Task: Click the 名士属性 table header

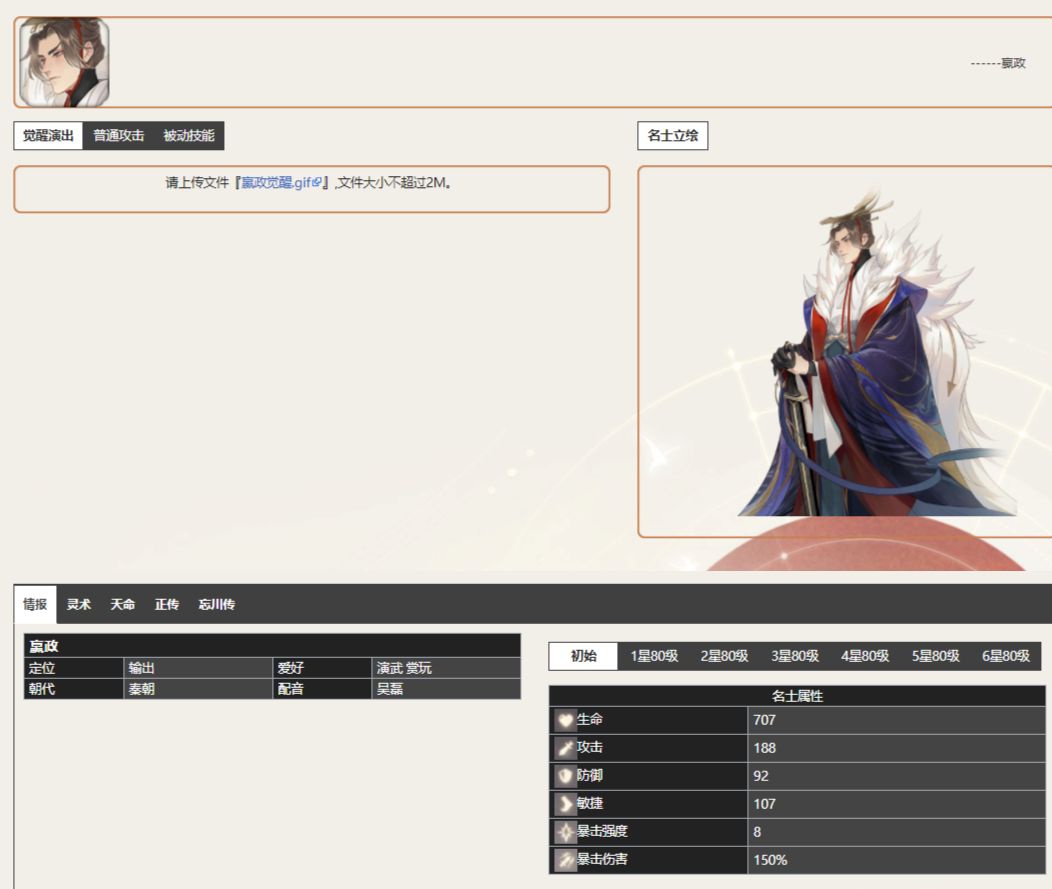Action: 797,696
